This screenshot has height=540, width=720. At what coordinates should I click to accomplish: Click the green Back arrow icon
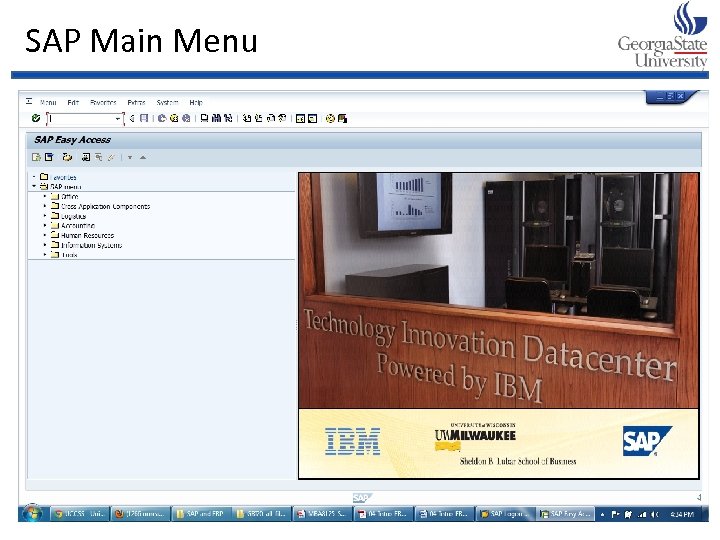coord(162,118)
